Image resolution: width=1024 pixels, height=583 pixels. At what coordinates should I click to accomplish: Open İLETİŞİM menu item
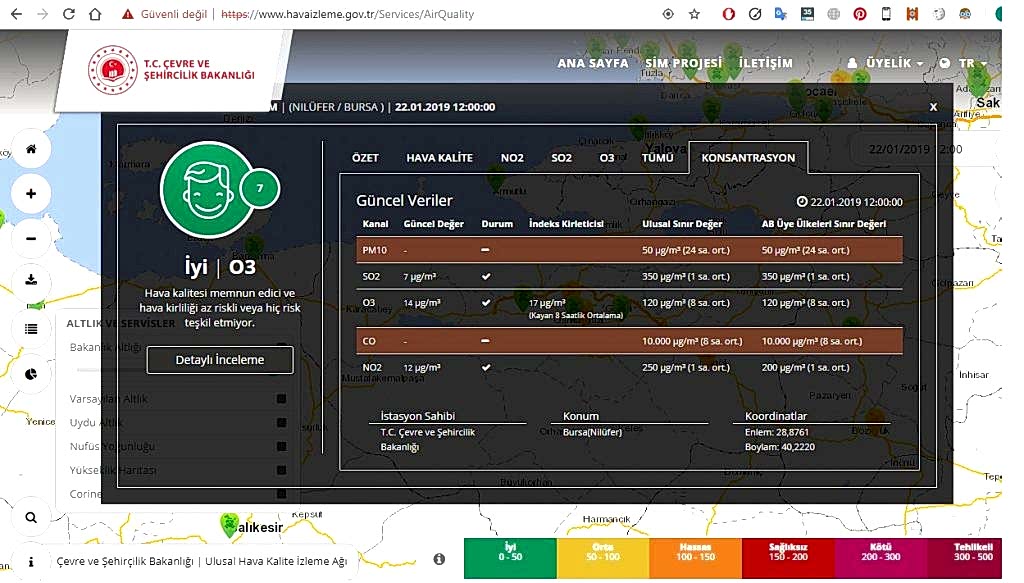pyautogui.click(x=765, y=63)
